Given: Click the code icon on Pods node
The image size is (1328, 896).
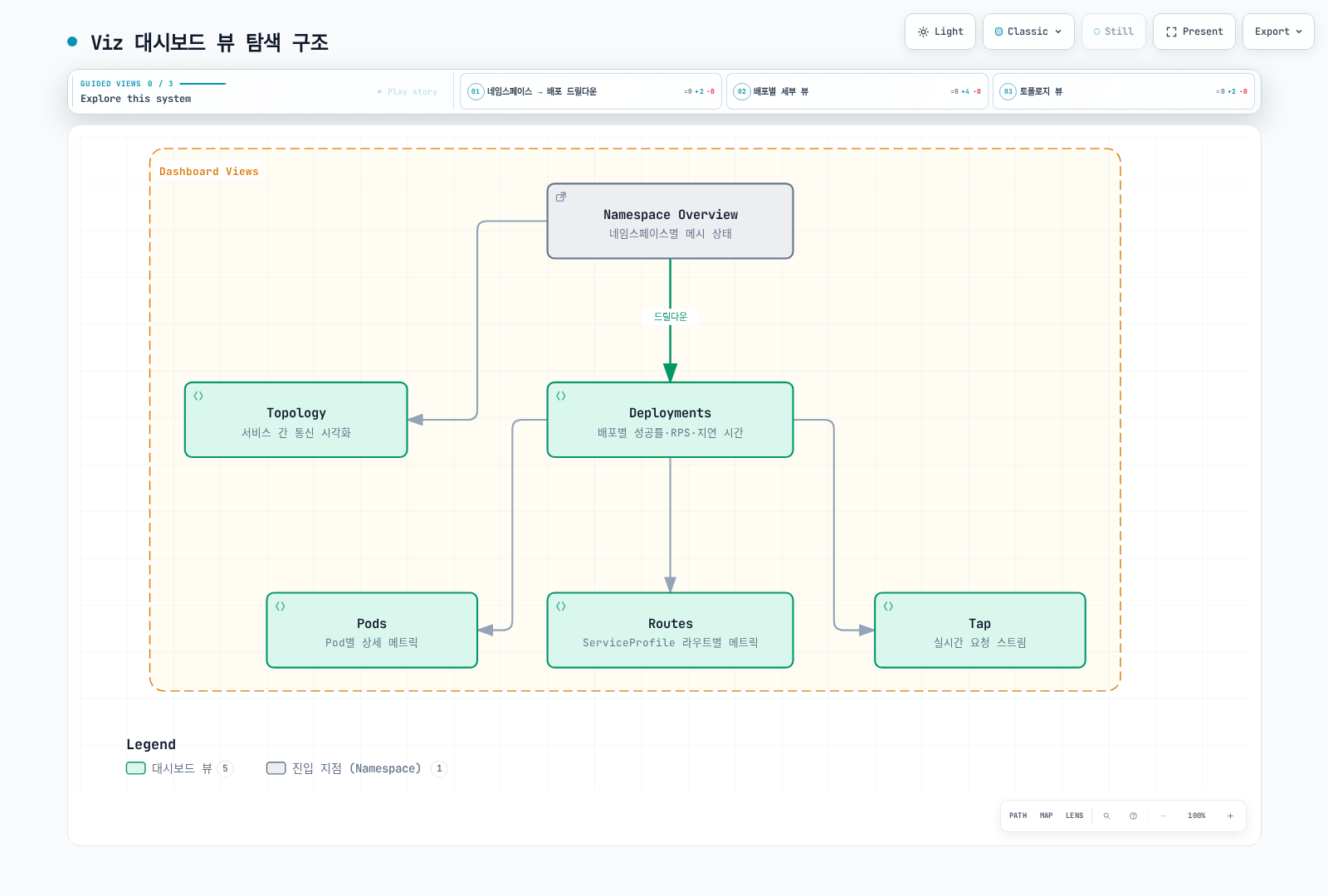Looking at the screenshot, I should [x=281, y=606].
